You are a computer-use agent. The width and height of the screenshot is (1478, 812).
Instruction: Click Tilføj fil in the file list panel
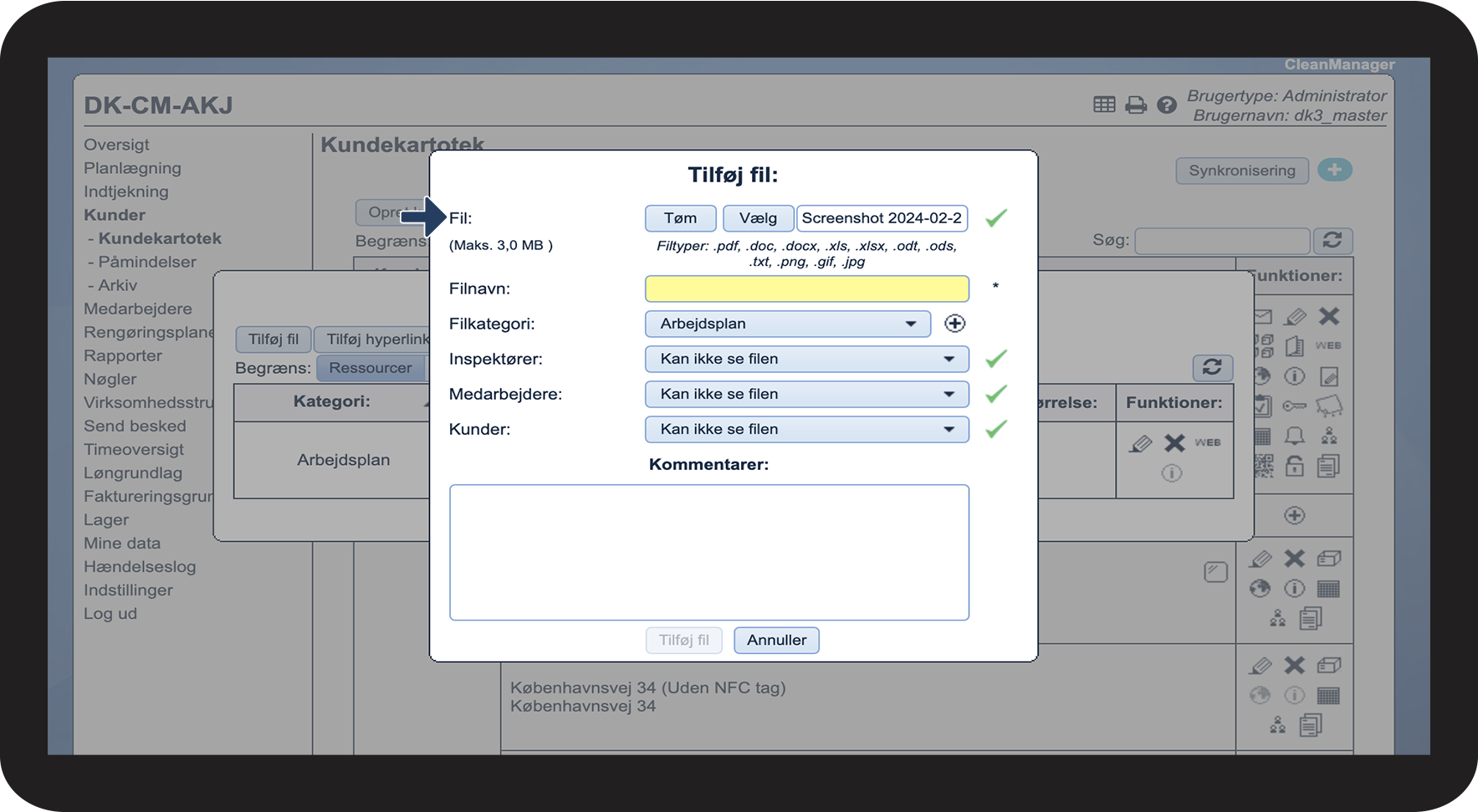(x=274, y=340)
